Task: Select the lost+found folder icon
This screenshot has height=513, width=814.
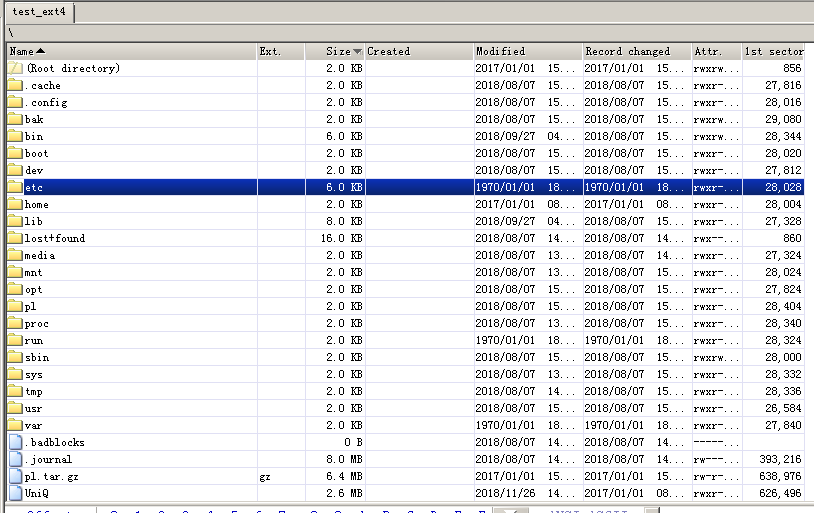Action: 15,238
